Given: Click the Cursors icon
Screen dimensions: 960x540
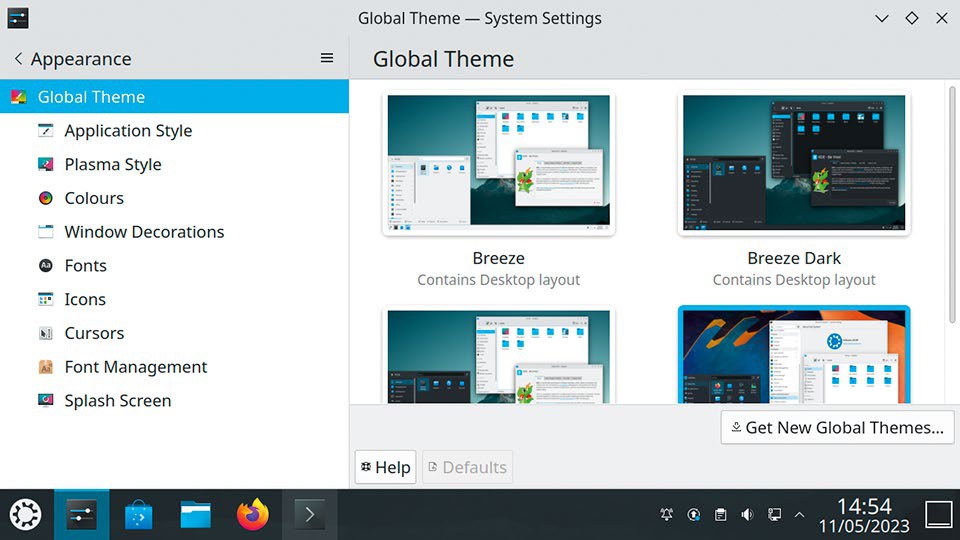Looking at the screenshot, I should [46, 333].
